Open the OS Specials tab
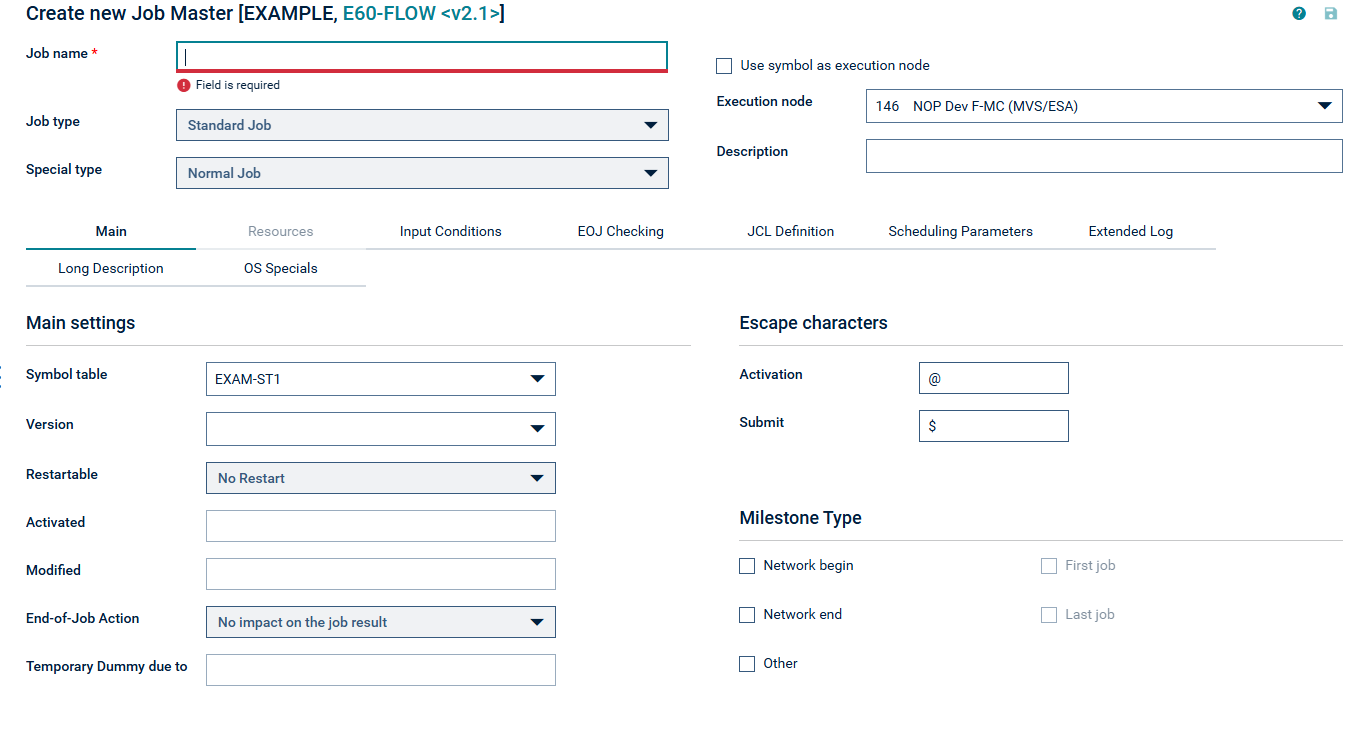Viewport: 1365px width, 742px height. click(x=281, y=268)
